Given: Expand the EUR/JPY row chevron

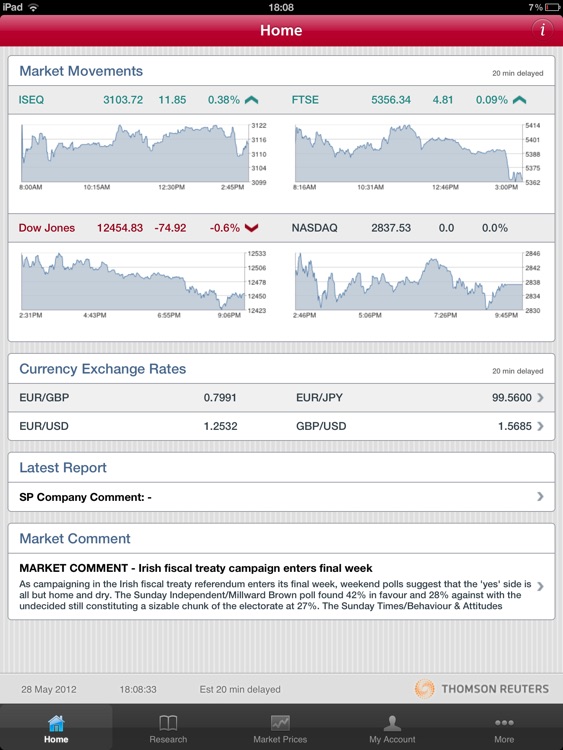Looking at the screenshot, I should click(540, 397).
